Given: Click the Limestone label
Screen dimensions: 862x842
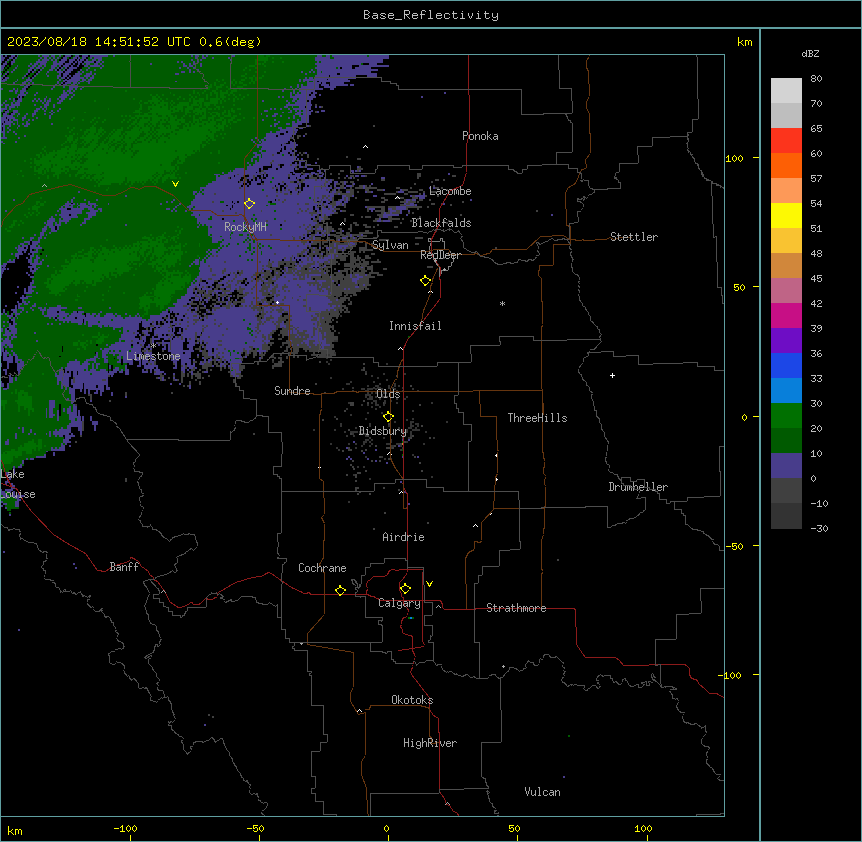Looking at the screenshot, I should 153,356.
